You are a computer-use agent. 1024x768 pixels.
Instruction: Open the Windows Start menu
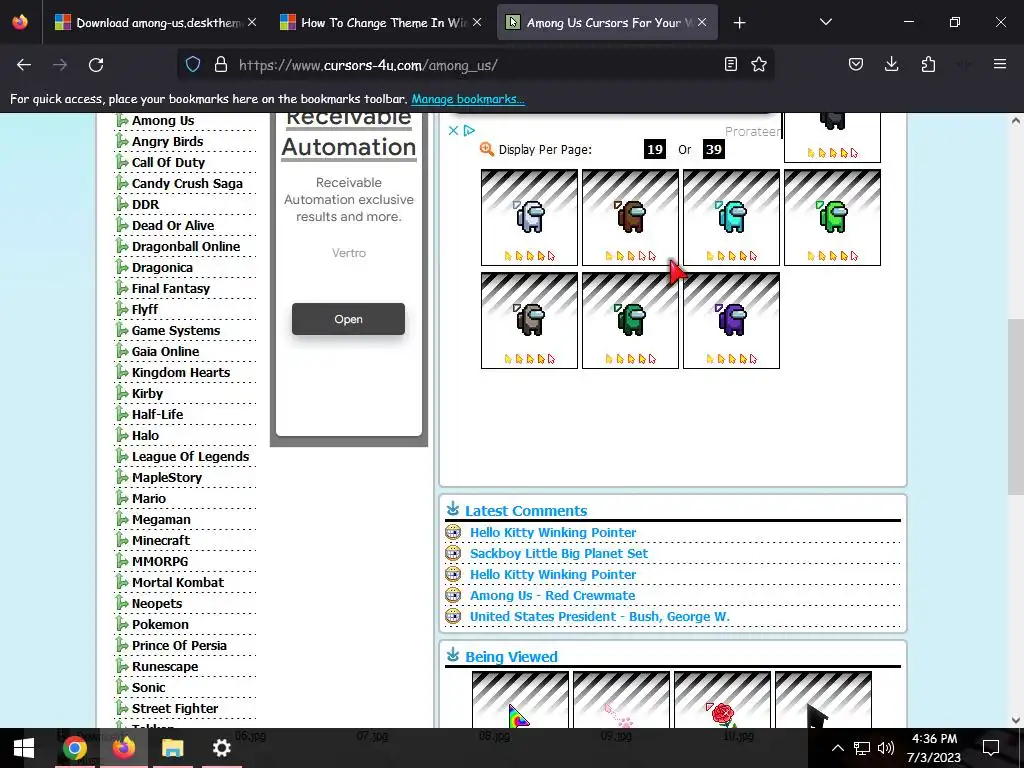(24, 748)
